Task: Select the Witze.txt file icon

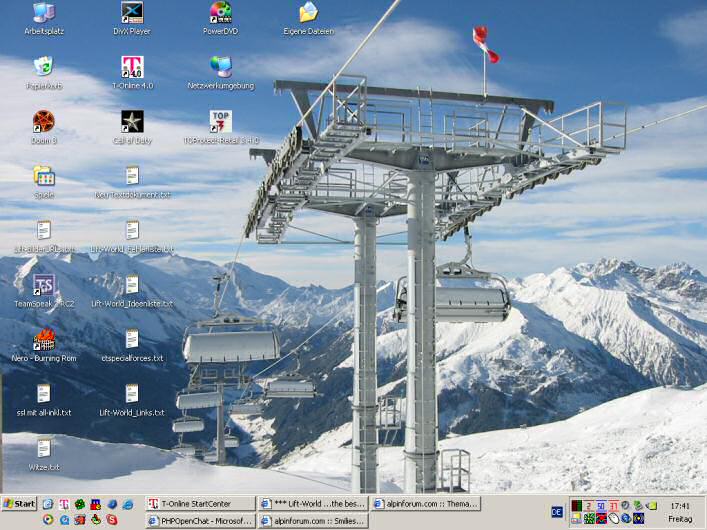Action: click(x=43, y=449)
